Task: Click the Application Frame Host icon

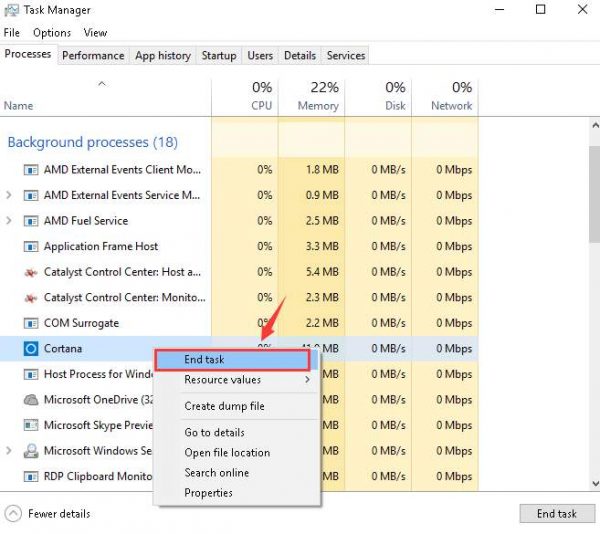Action: tap(29, 246)
